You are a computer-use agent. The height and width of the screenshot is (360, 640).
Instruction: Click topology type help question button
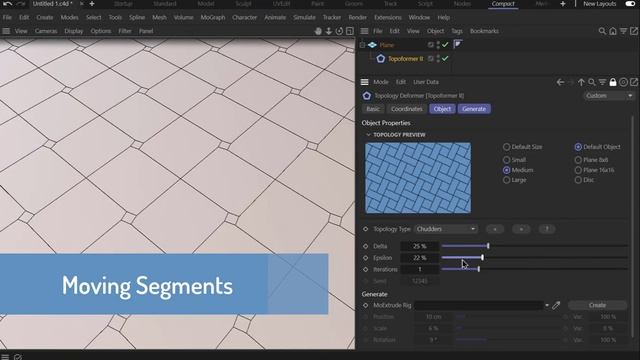547,229
